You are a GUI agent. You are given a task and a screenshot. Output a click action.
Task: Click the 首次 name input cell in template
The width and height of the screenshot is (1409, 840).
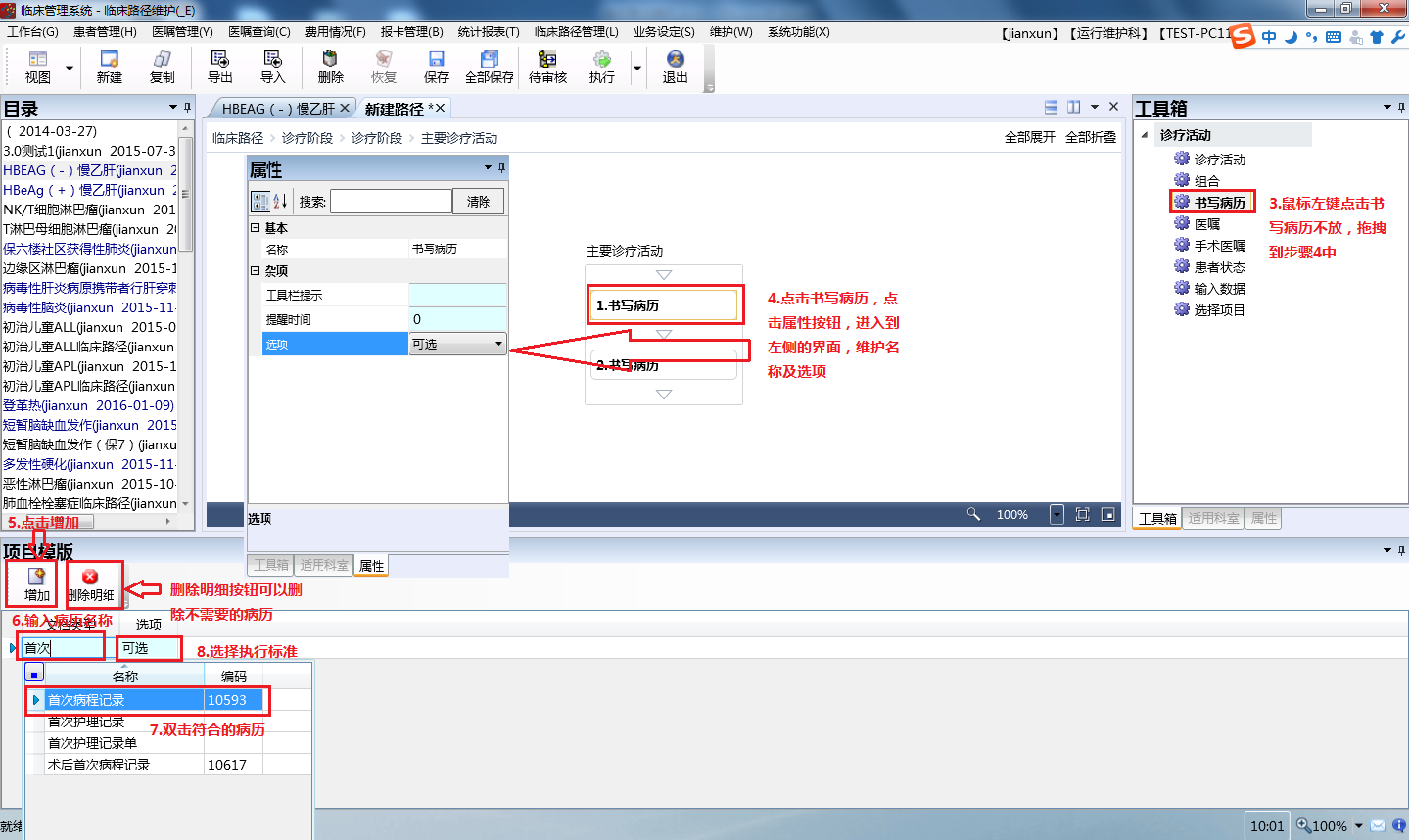[62, 648]
